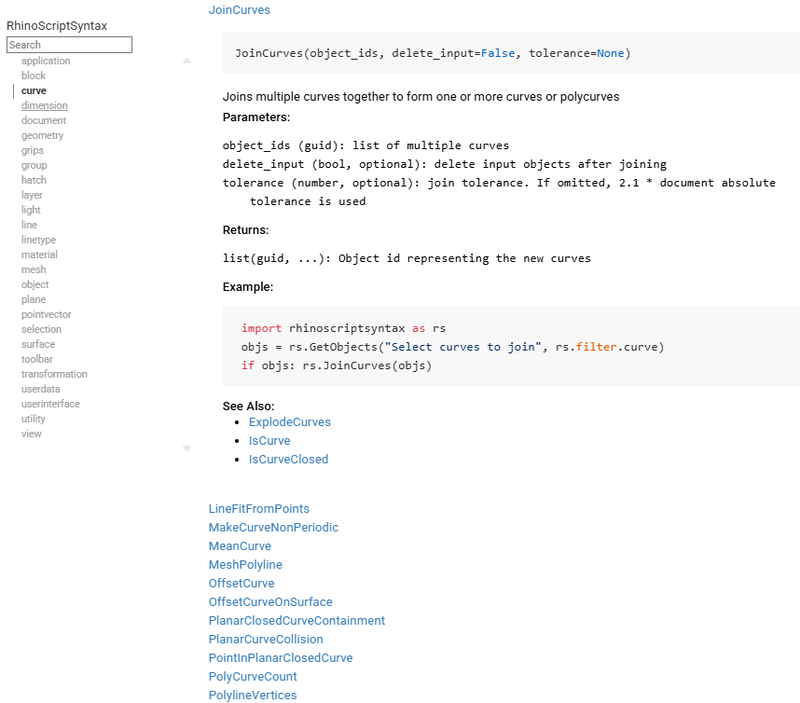Click the 'import rhinoscriptsyntax as rs' line

343,328
